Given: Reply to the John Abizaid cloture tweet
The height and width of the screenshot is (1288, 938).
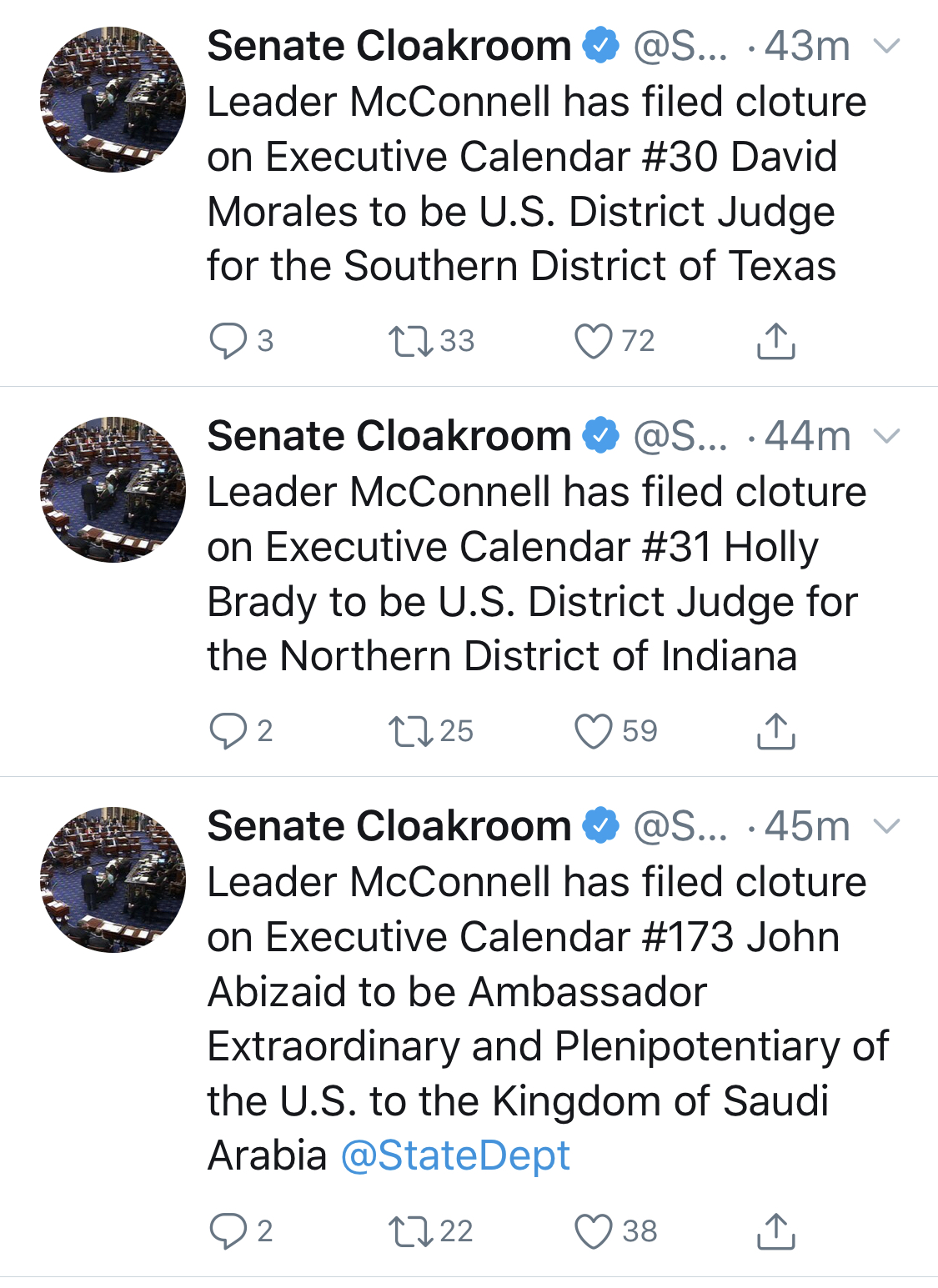Looking at the screenshot, I should pos(228,1231).
